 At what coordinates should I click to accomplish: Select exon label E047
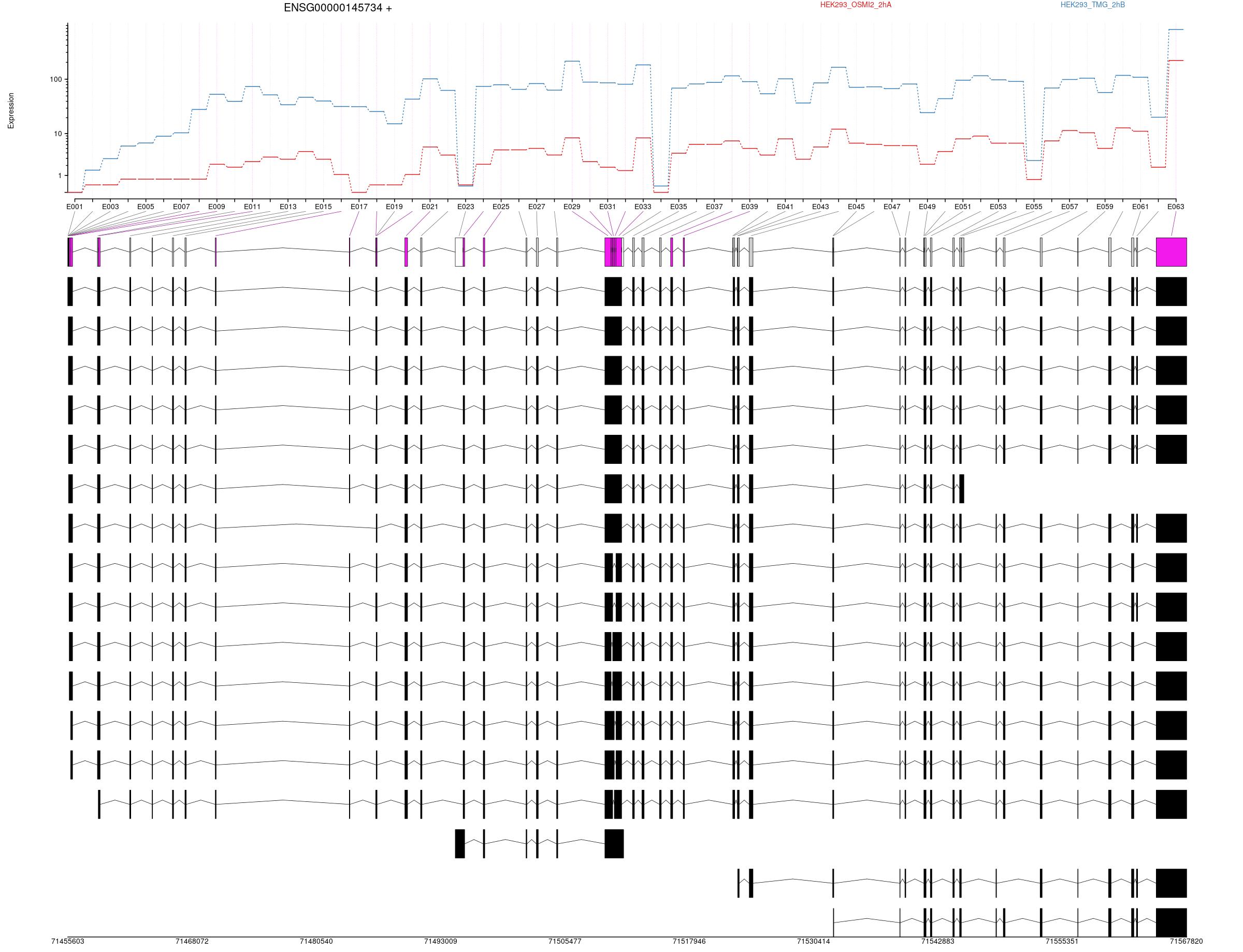click(891, 207)
